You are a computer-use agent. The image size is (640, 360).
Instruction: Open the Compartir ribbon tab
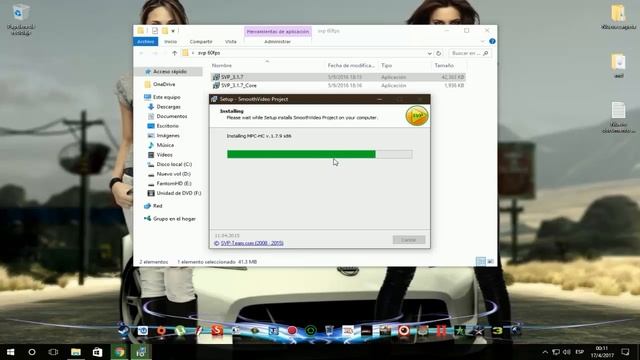pos(201,42)
